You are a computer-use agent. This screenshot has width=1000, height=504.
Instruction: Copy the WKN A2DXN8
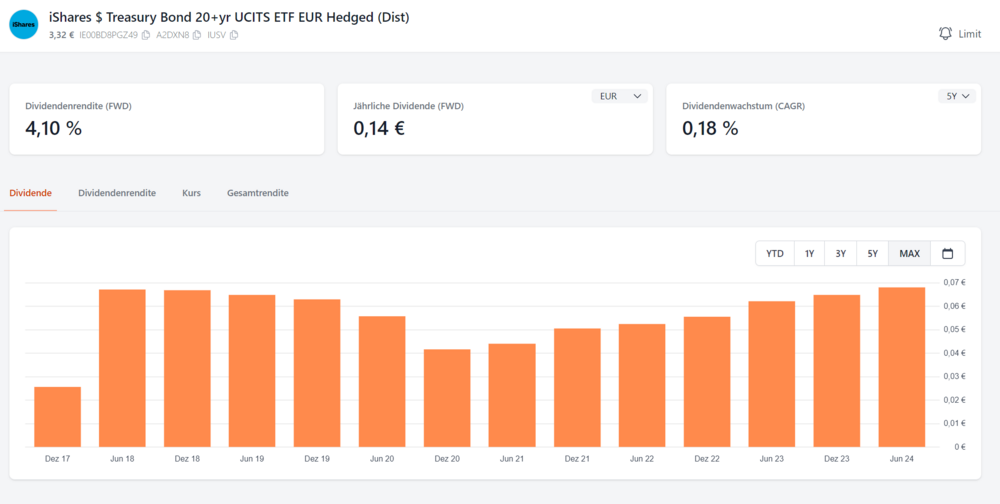(x=197, y=35)
